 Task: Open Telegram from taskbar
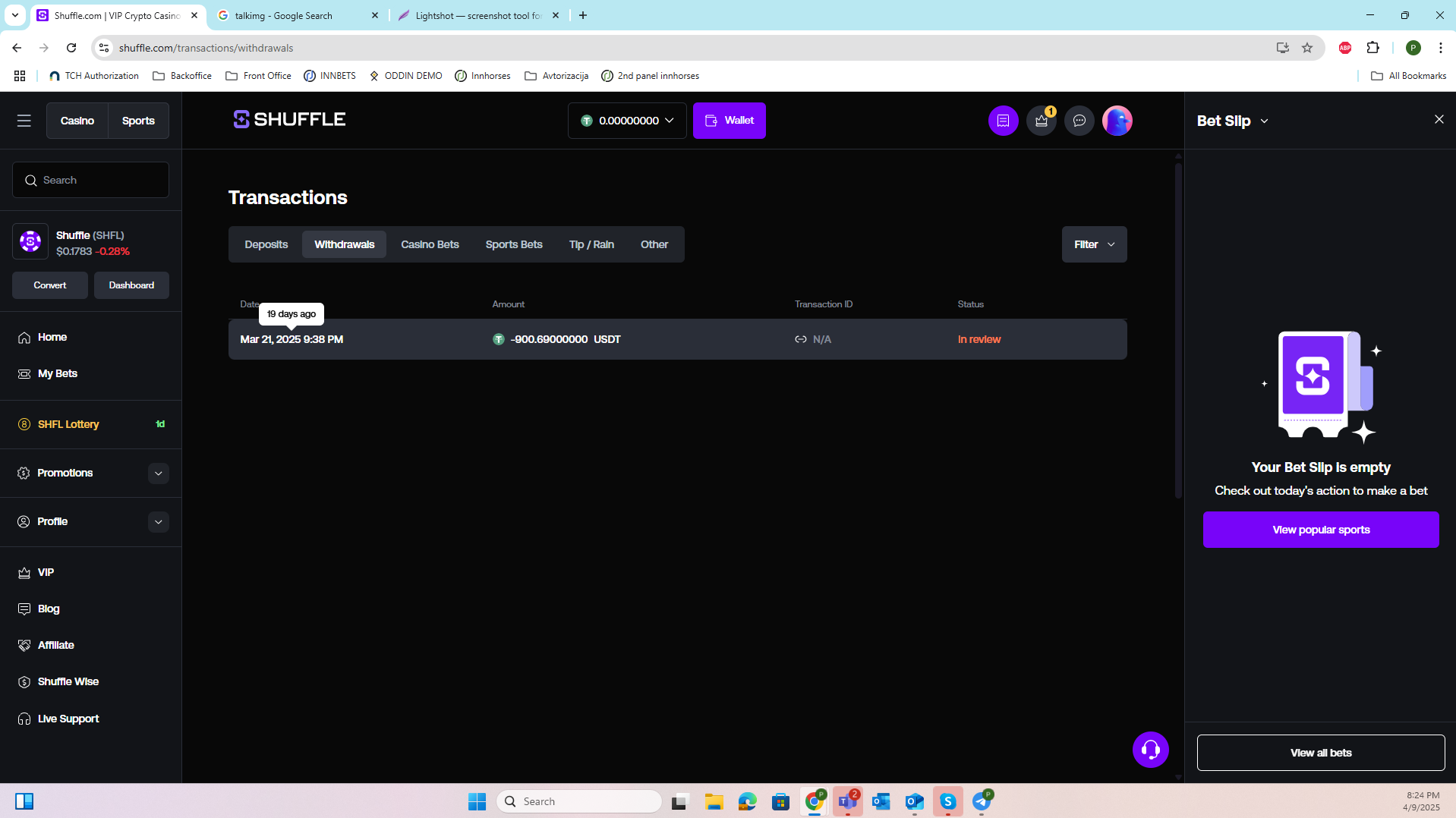pyautogui.click(x=982, y=801)
